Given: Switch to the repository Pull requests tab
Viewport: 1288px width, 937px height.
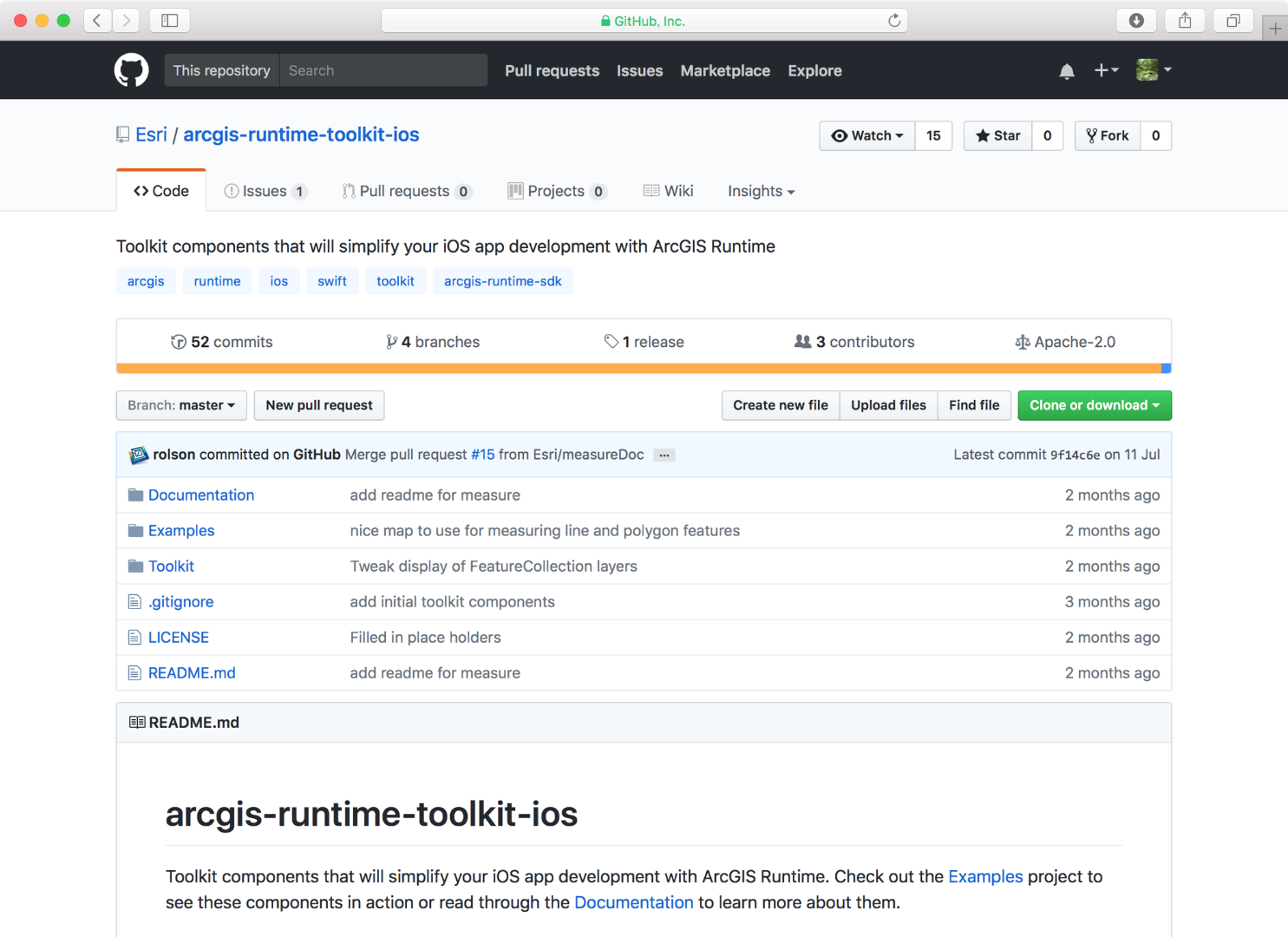Looking at the screenshot, I should [407, 191].
